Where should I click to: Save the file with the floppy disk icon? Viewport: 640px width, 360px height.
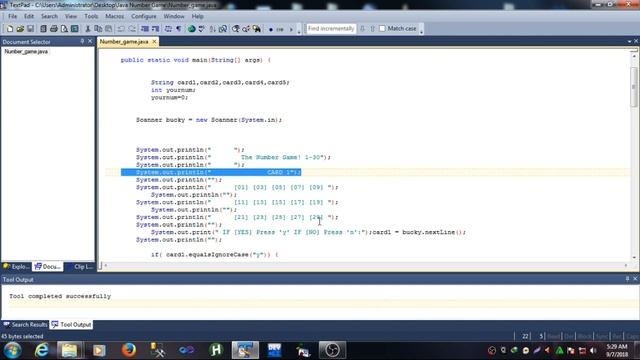coord(31,29)
